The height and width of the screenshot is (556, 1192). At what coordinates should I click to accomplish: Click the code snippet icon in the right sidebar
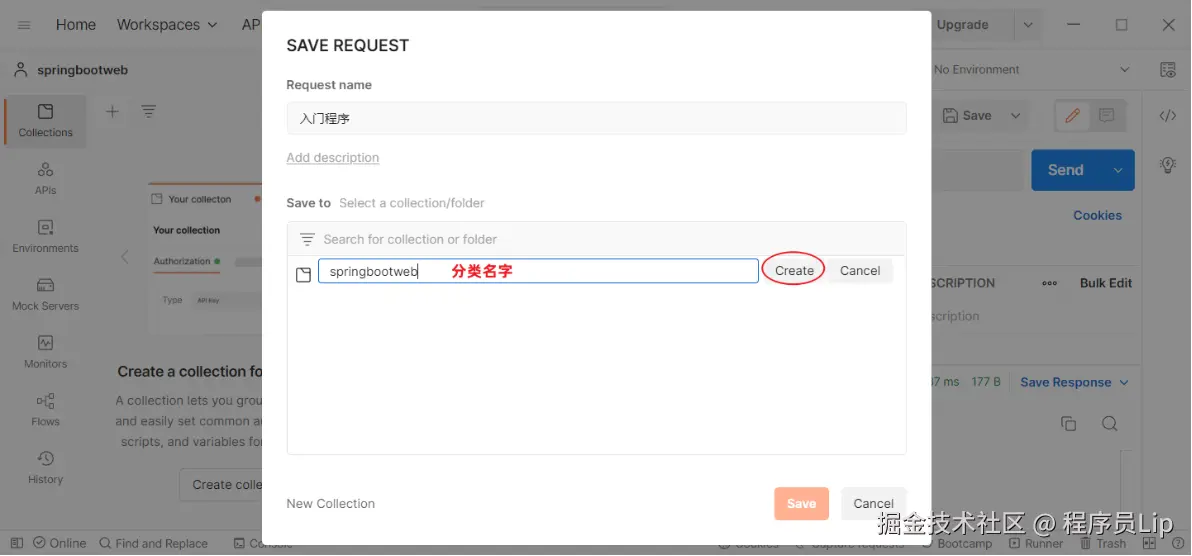[x=1168, y=116]
